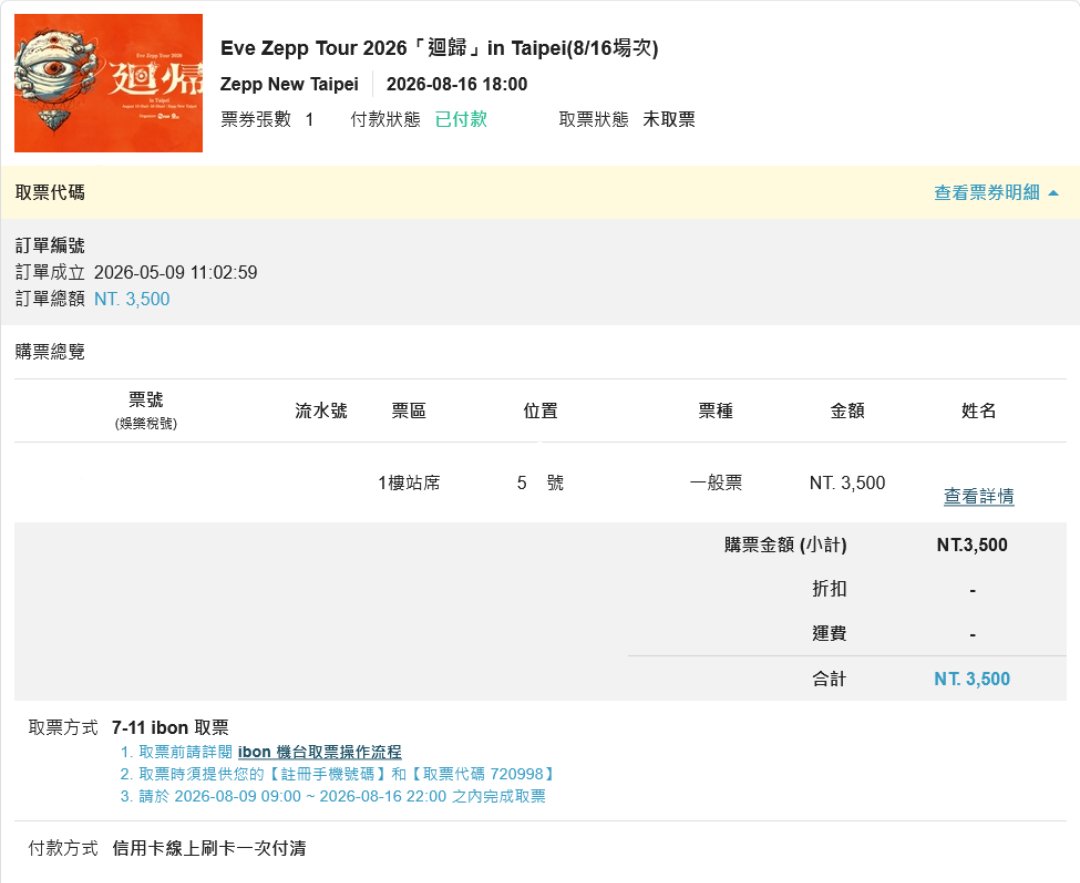This screenshot has height=883, width=1080.
Task: Click the 購票金額 (小計) label
Action: point(785,545)
